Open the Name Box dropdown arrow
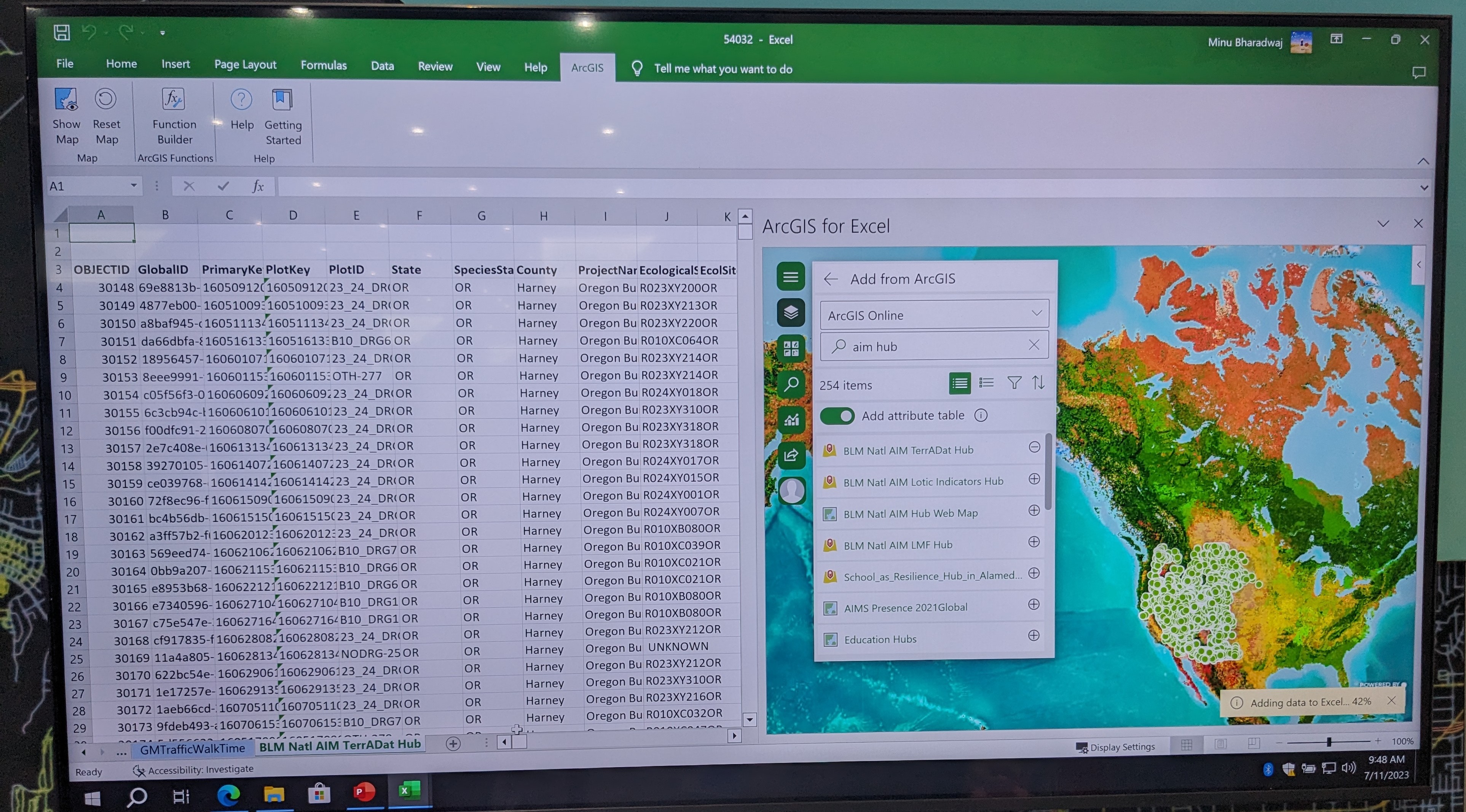 point(133,185)
